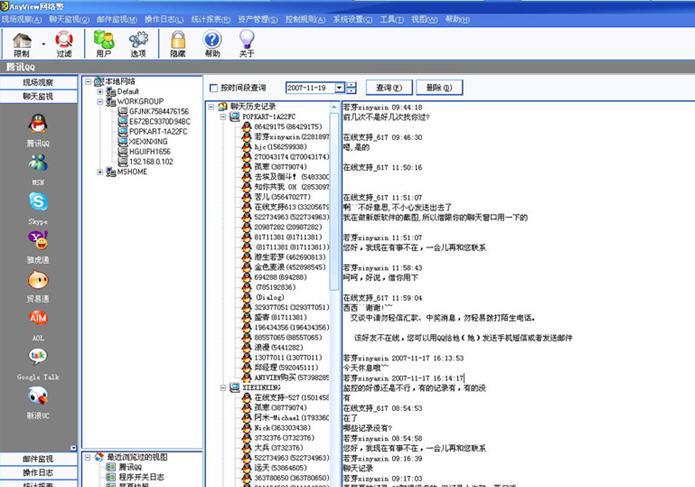Image resolution: width=695 pixels, height=487 pixels.
Task: Enable the 按时间段查询 checkbox
Action: click(x=214, y=88)
